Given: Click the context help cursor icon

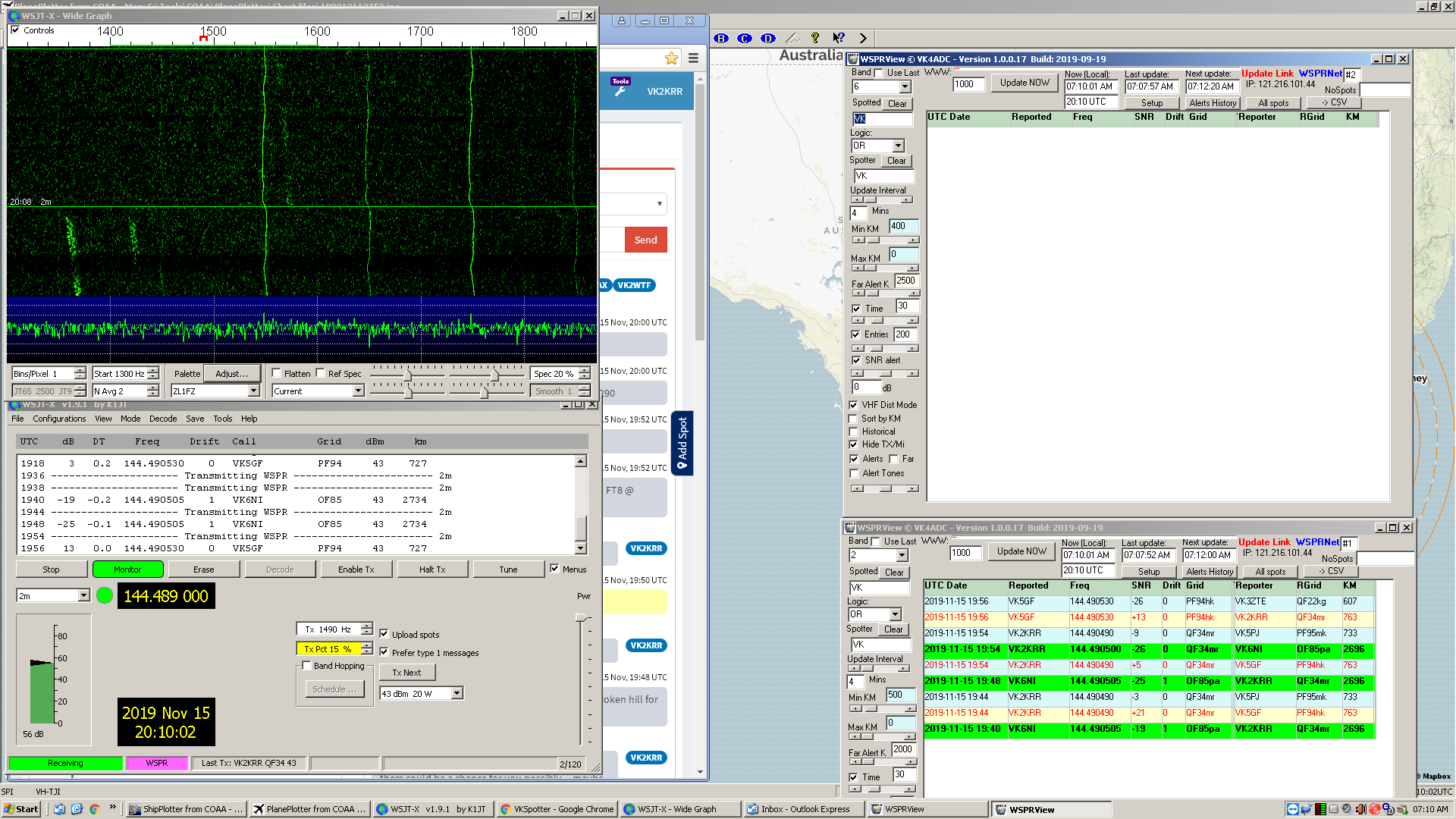Looking at the screenshot, I should tap(838, 38).
